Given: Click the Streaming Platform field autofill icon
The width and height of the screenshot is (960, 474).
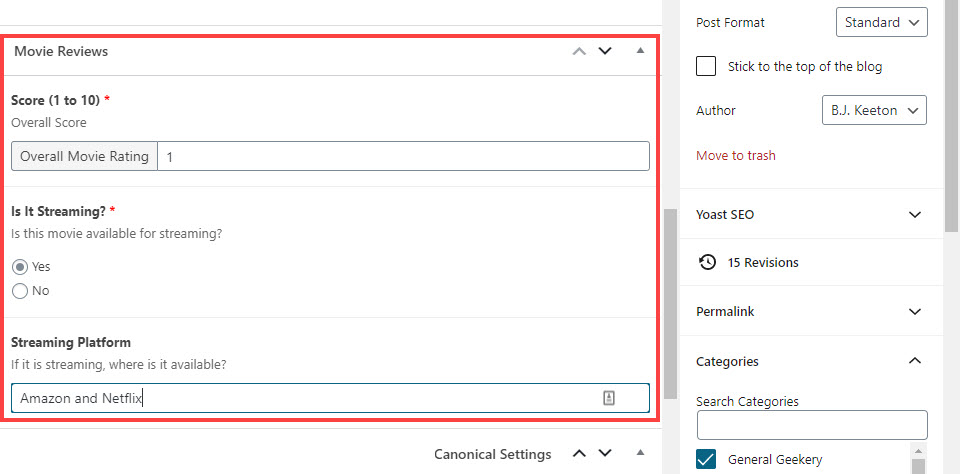Looking at the screenshot, I should (x=609, y=398).
